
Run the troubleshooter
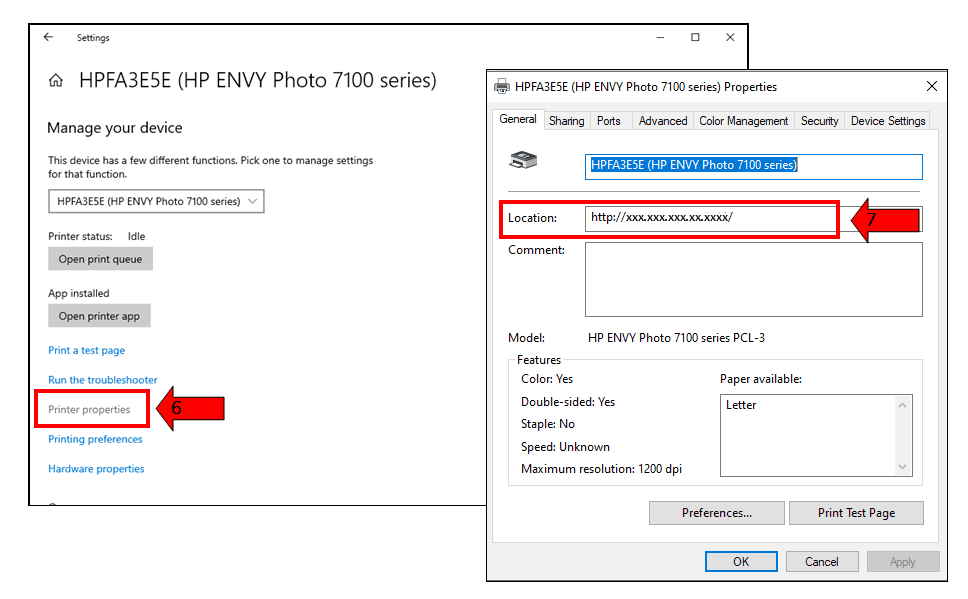click(x=103, y=379)
